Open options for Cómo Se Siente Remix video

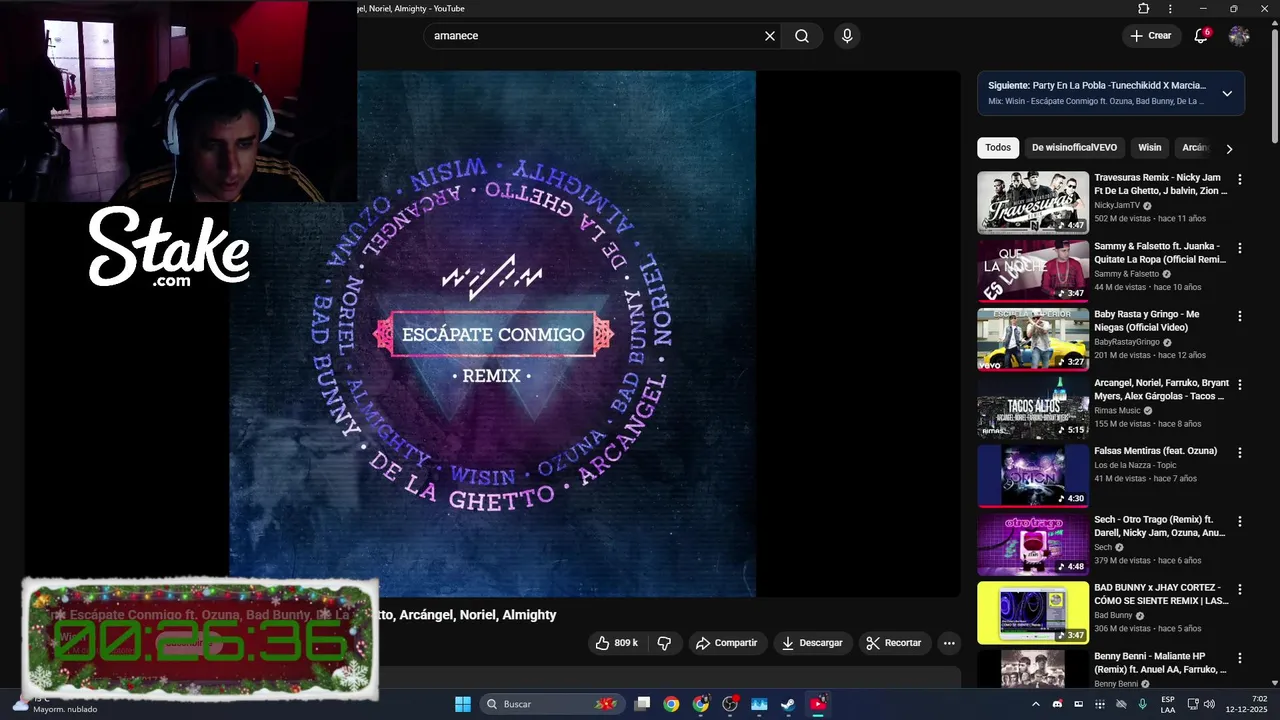pyautogui.click(x=1240, y=589)
